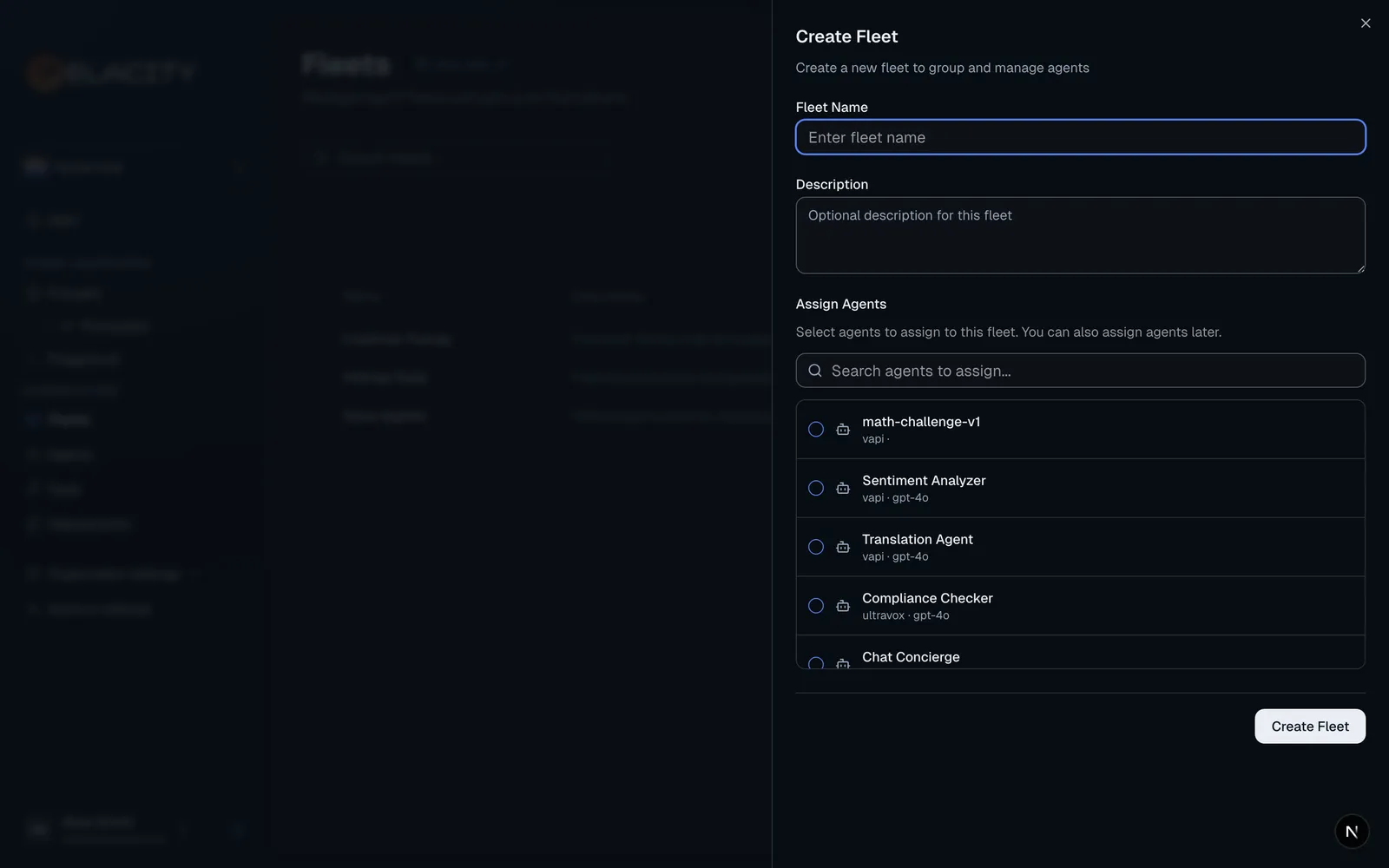Click the robot icon beside Sentiment Analyzer
This screenshot has height=868, width=1389.
pyautogui.click(x=843, y=489)
